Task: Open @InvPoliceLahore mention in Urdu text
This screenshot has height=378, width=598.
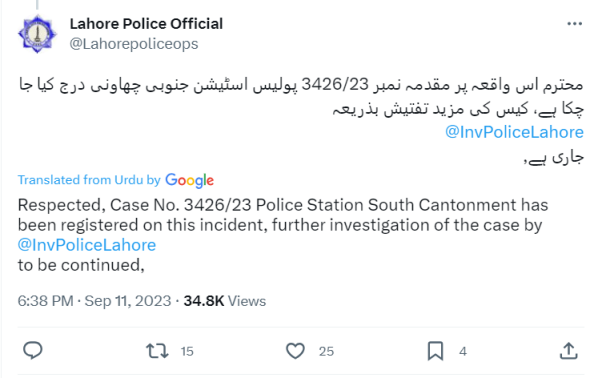Action: 514,132
